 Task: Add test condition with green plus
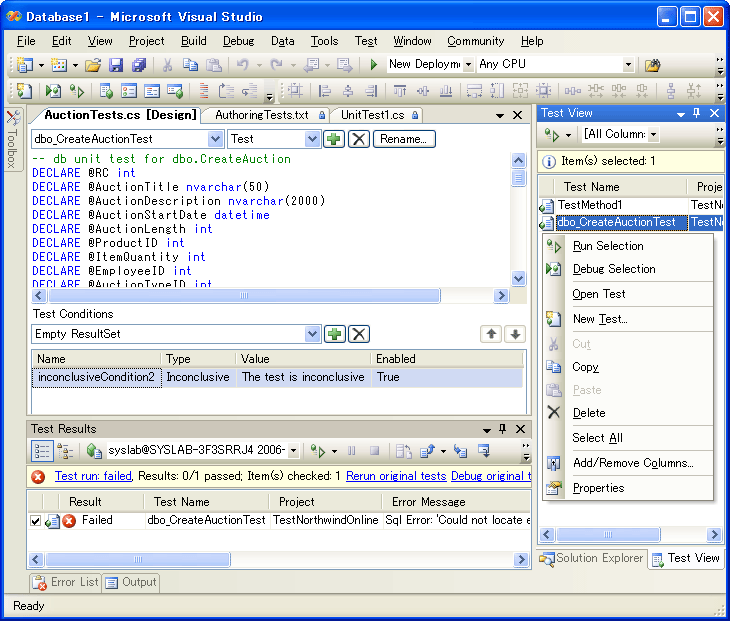pos(335,334)
